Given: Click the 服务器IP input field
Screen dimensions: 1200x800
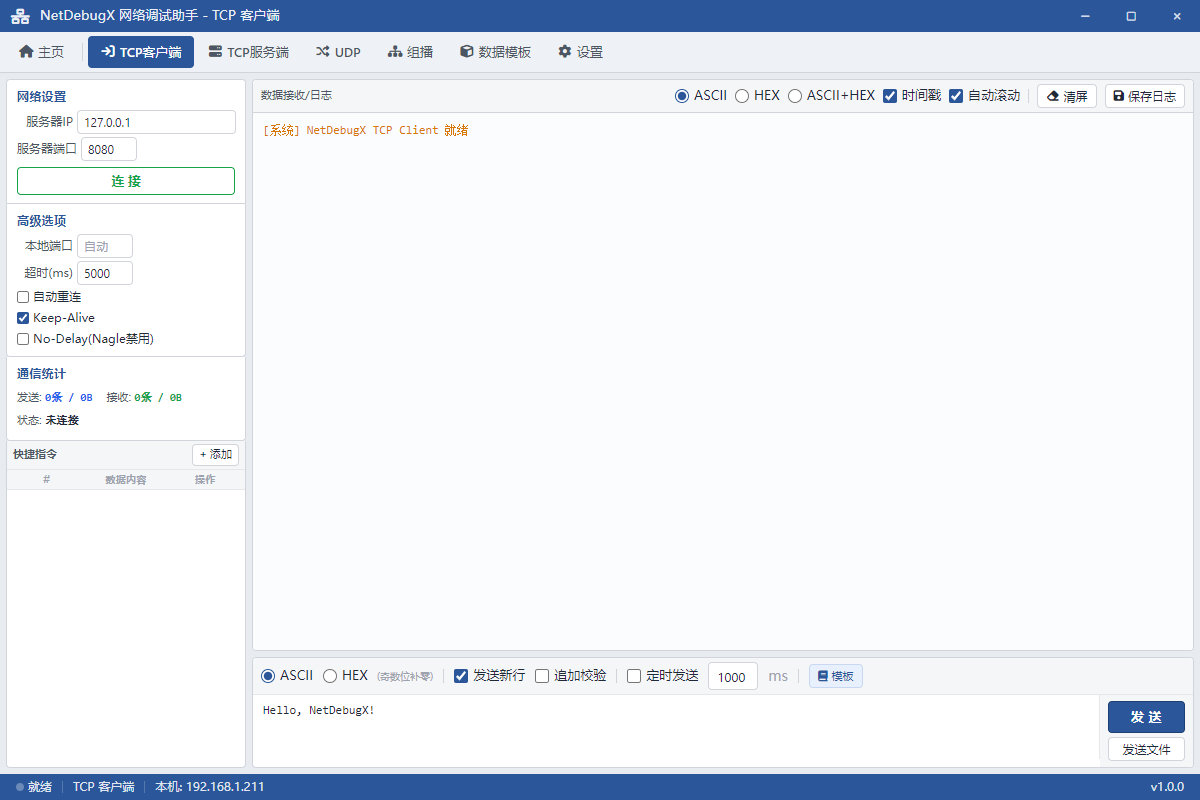Looking at the screenshot, I should pos(156,122).
